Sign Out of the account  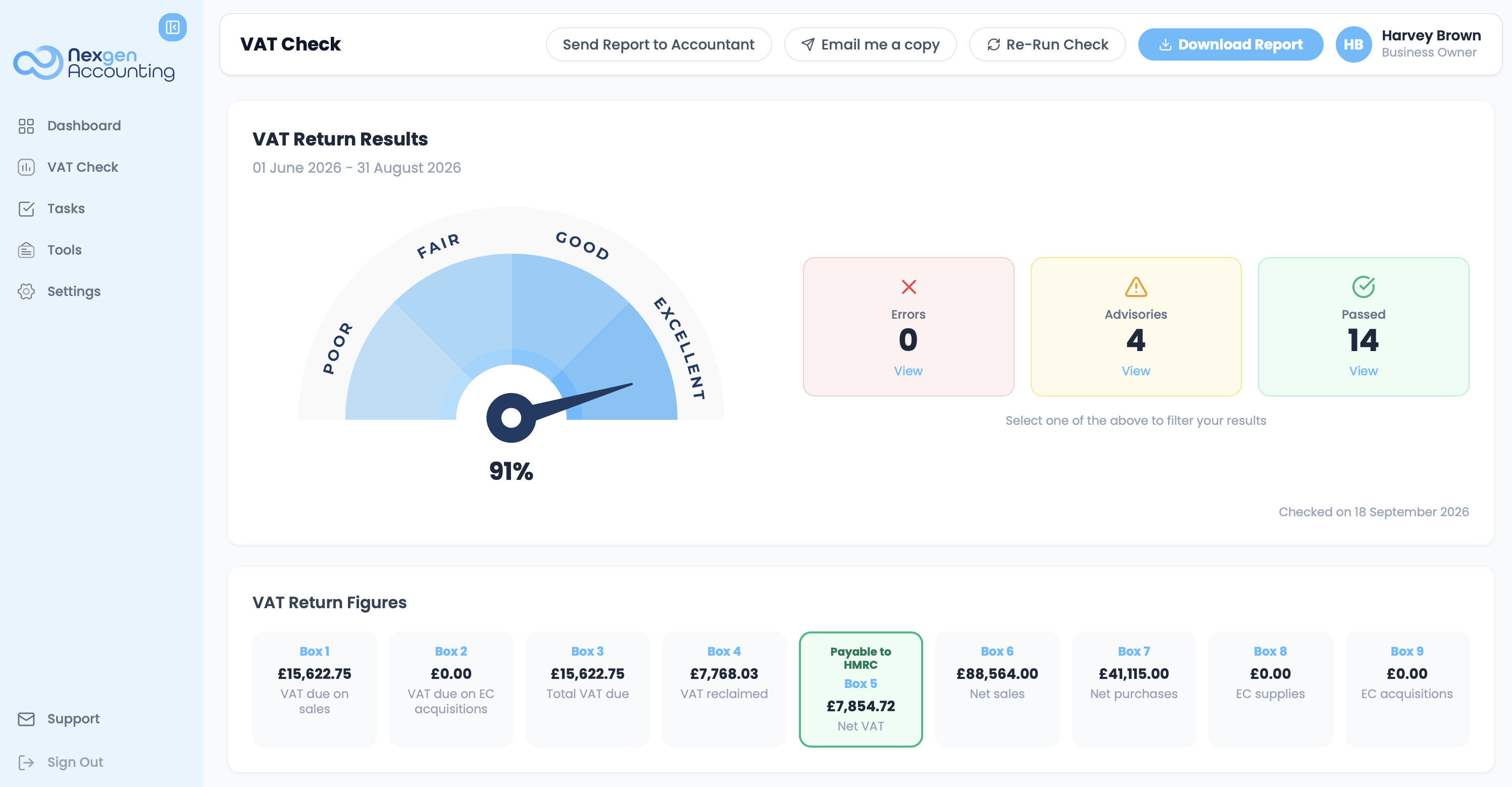point(75,762)
